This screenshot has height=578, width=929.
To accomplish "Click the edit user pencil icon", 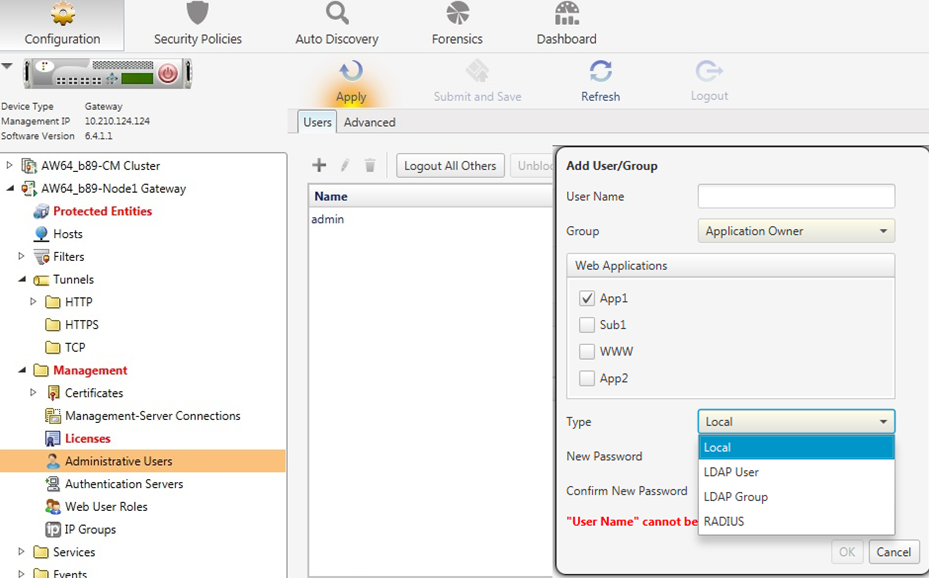I will tap(344, 165).
